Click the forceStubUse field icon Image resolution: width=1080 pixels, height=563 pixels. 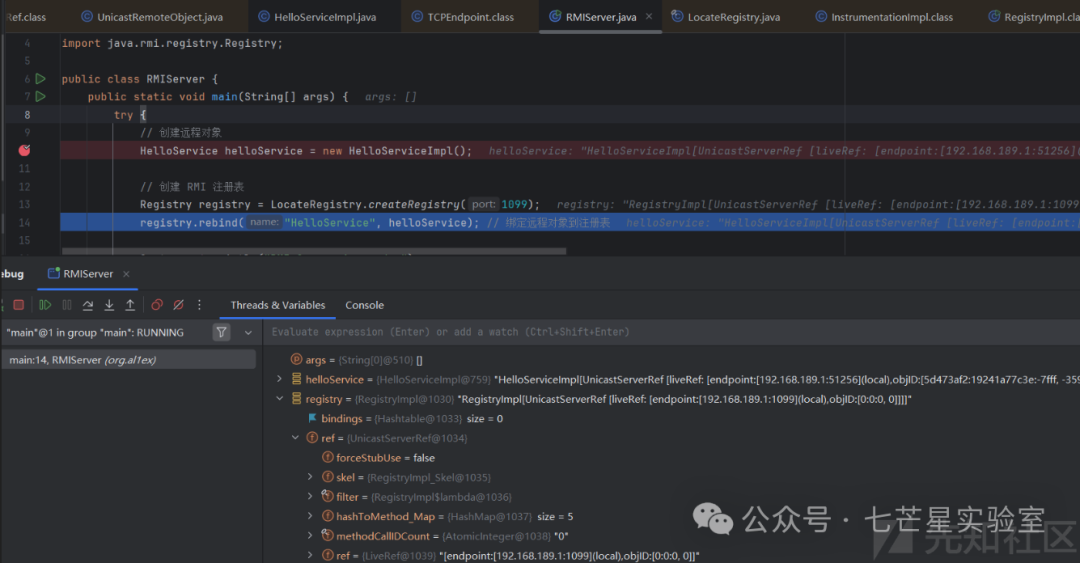(328, 458)
